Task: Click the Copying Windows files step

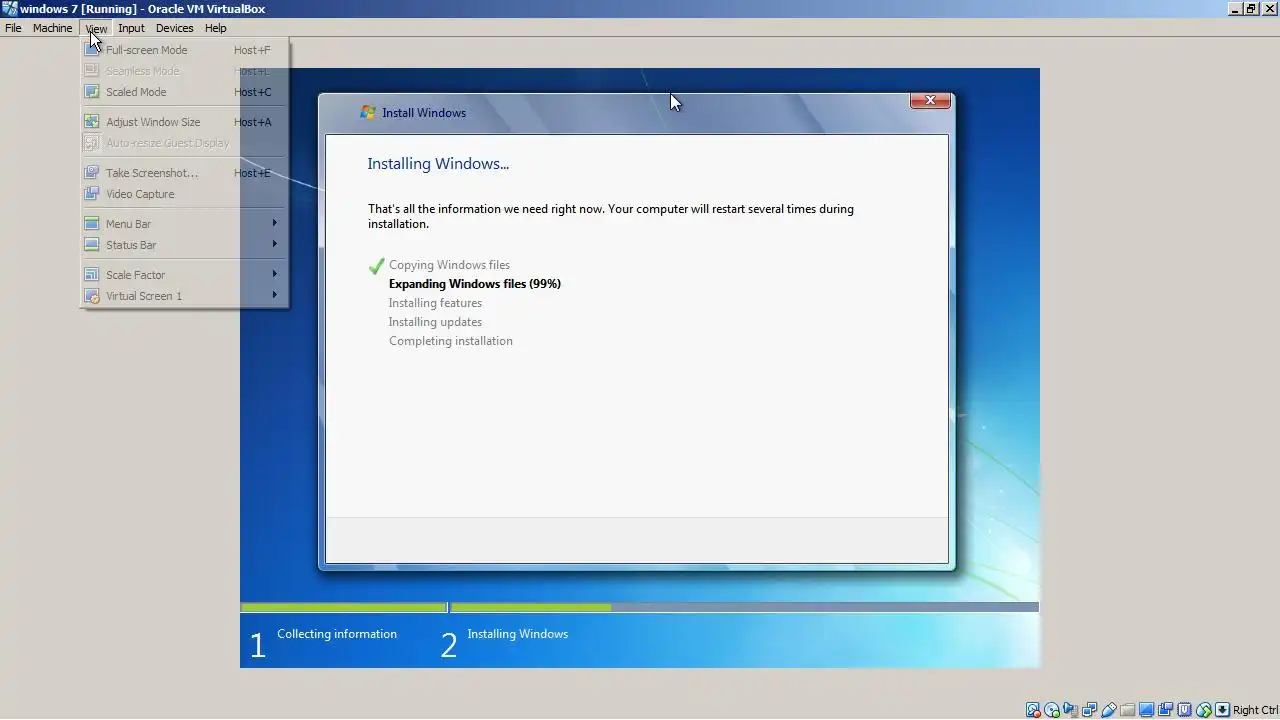Action: [449, 265]
